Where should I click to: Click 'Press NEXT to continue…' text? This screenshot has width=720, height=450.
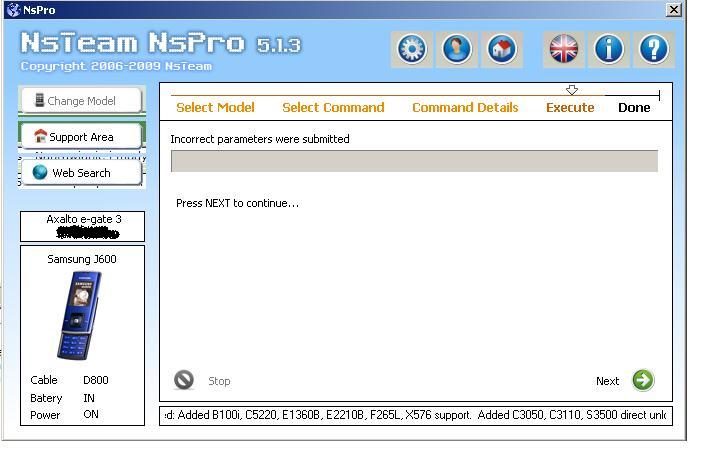(x=237, y=203)
